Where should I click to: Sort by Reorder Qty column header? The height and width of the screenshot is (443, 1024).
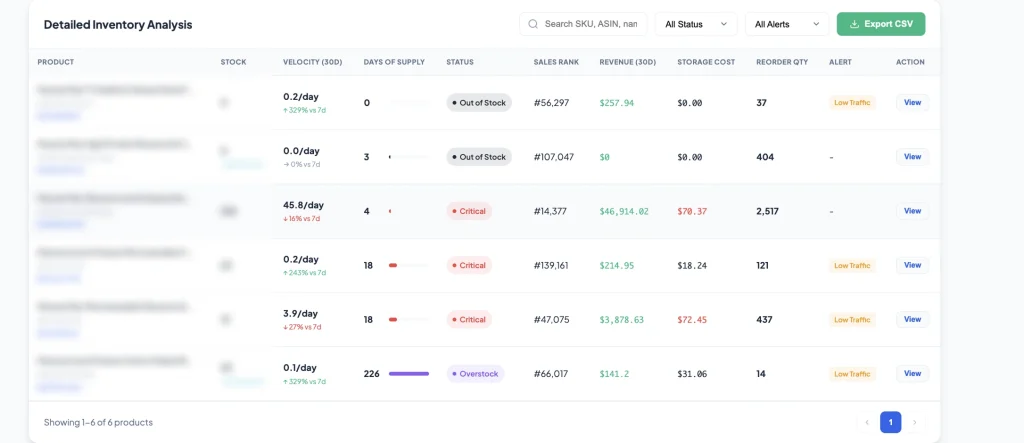coord(782,62)
